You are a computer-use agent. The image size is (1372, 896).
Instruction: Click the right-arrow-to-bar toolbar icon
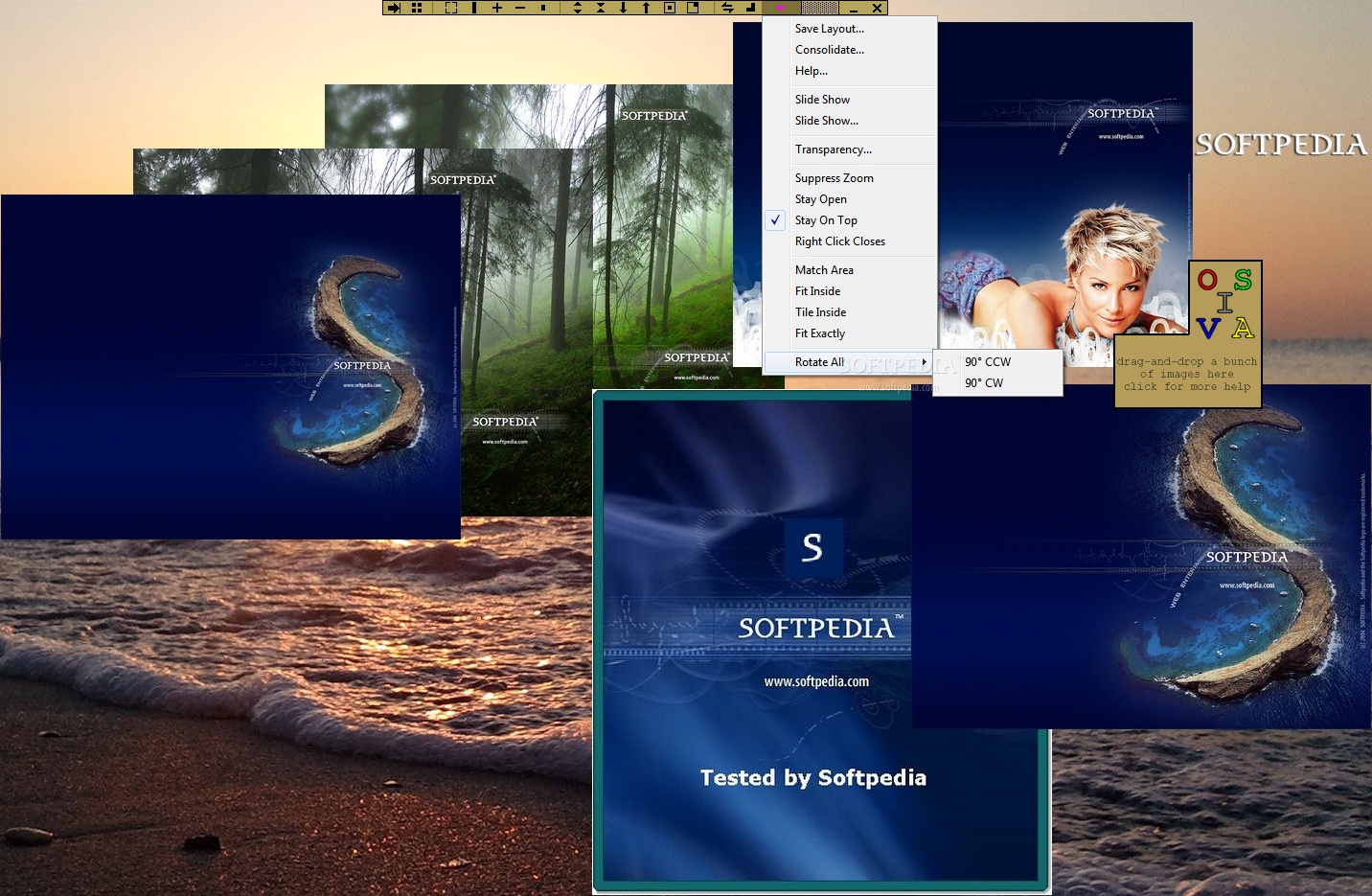(x=394, y=8)
